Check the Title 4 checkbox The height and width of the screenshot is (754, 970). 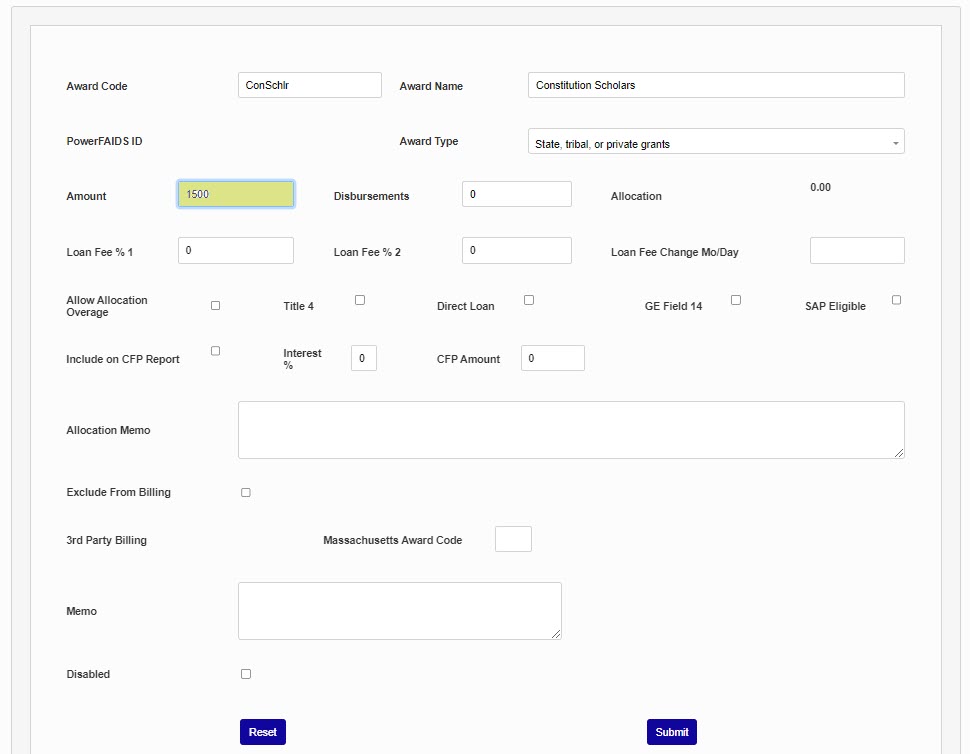pos(360,300)
